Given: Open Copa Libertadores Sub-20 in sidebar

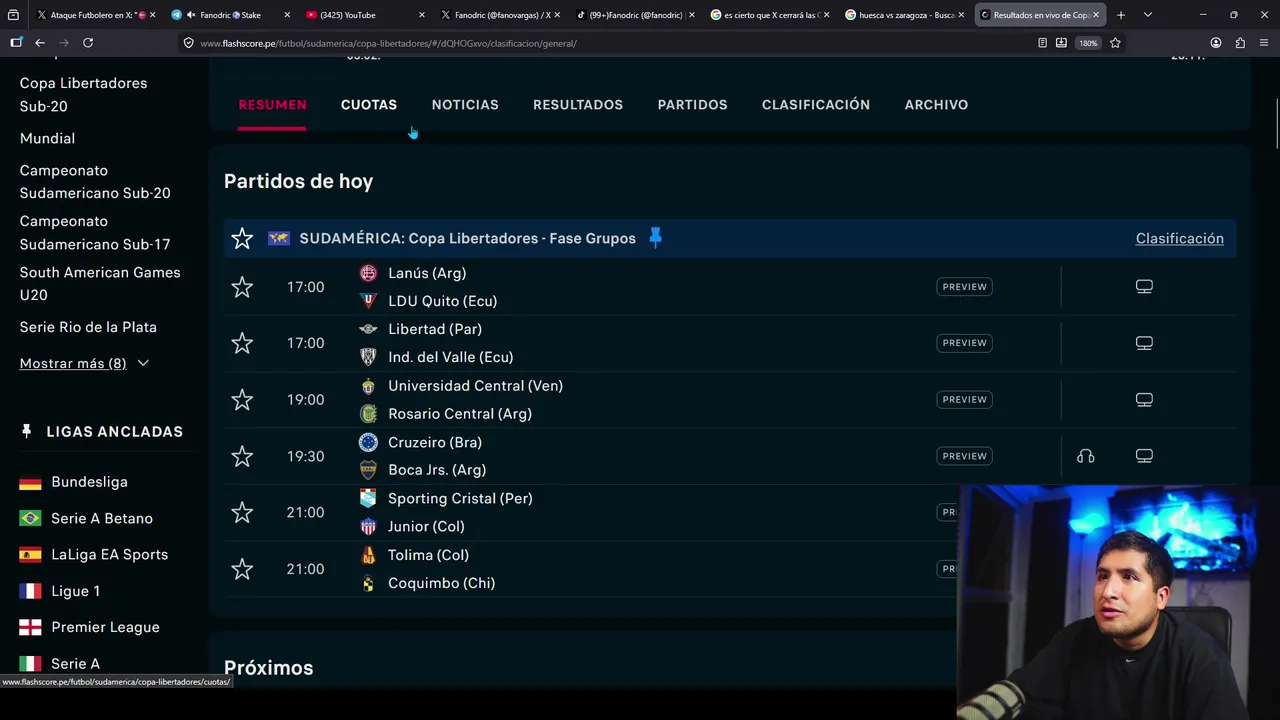Looking at the screenshot, I should (83, 94).
